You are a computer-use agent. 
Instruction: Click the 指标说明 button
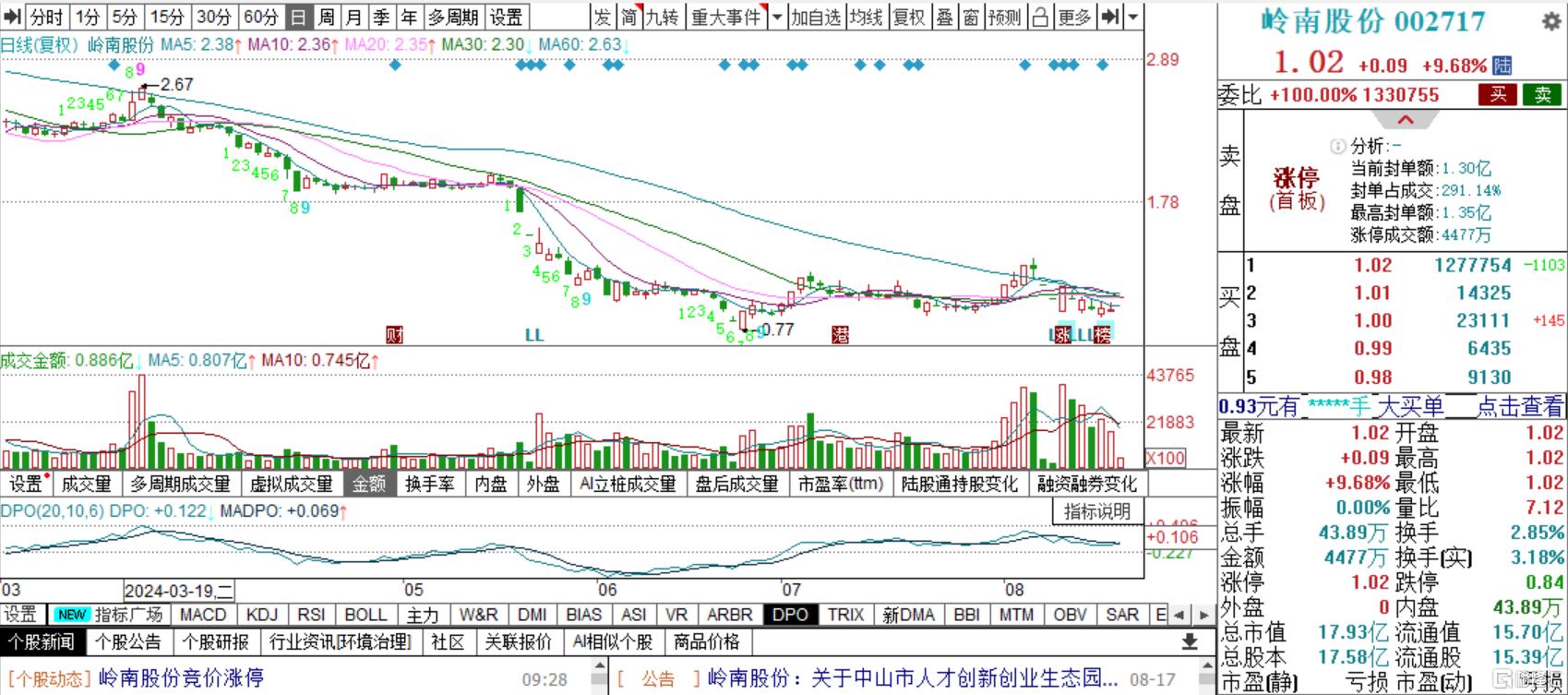pyautogui.click(x=1097, y=511)
